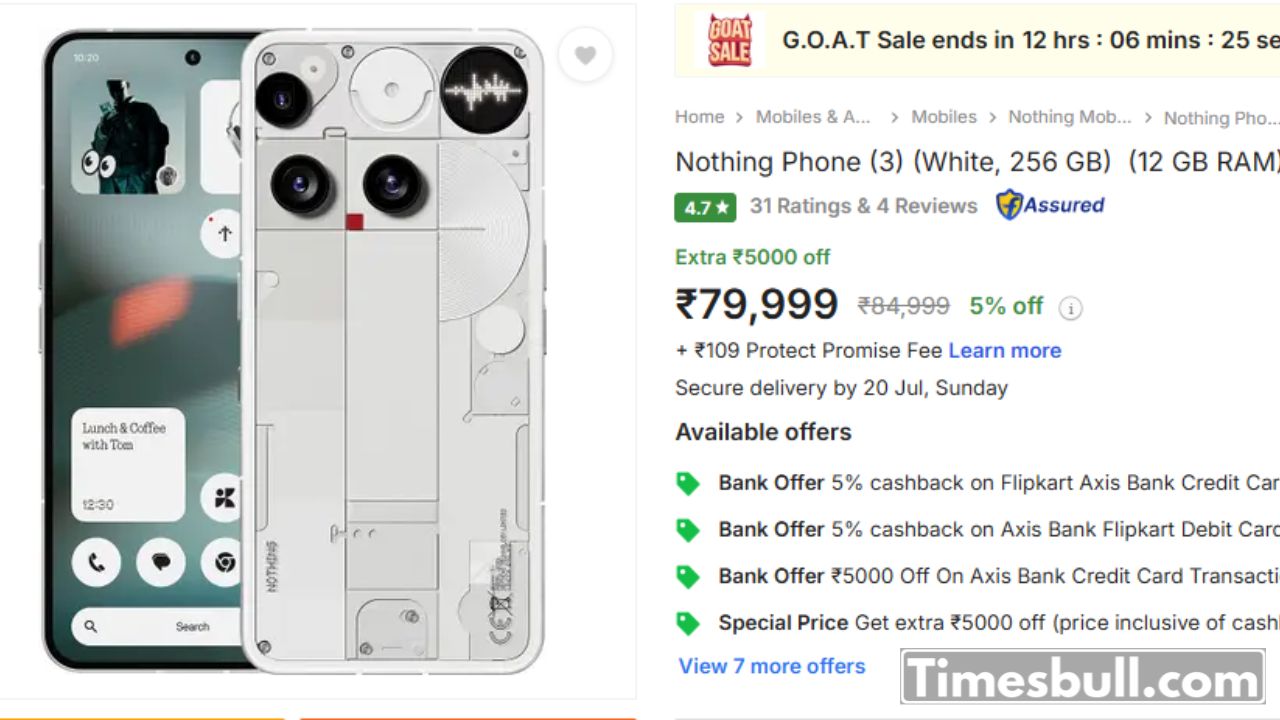Click the G.O.A.T Sale badge icon
This screenshot has height=720, width=1280.
[729, 40]
